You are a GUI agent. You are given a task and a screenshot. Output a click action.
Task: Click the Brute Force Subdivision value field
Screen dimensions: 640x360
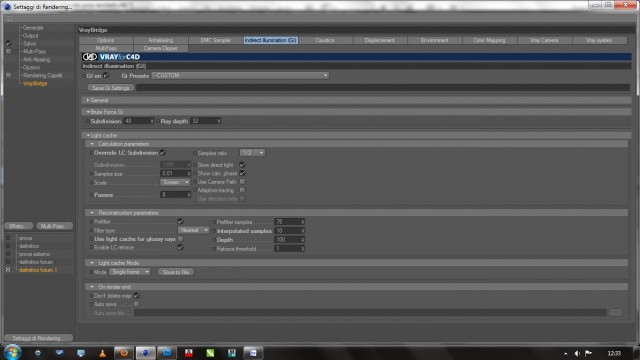[x=138, y=121]
